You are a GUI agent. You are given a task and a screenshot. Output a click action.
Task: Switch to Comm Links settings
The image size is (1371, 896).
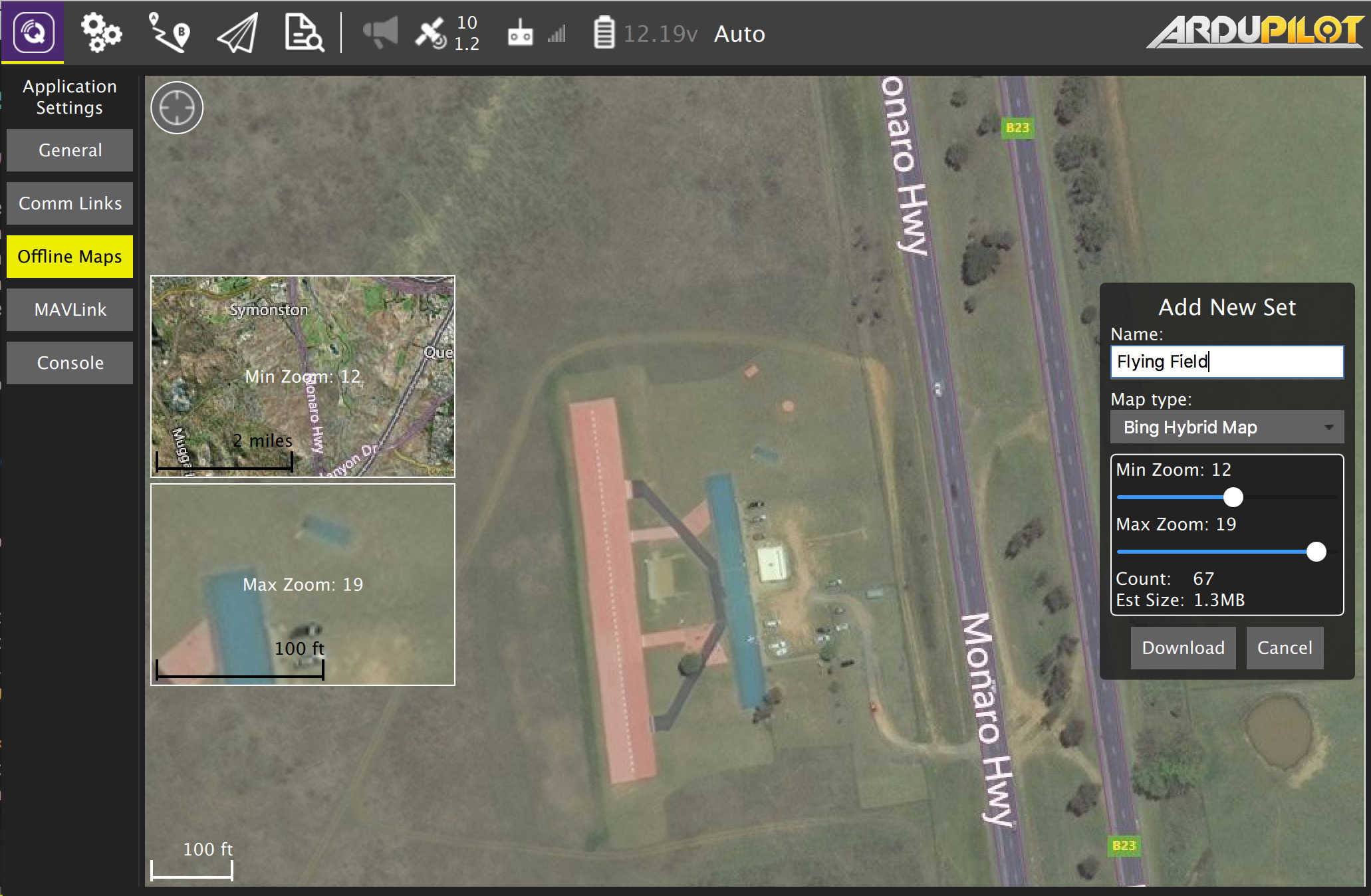click(70, 203)
